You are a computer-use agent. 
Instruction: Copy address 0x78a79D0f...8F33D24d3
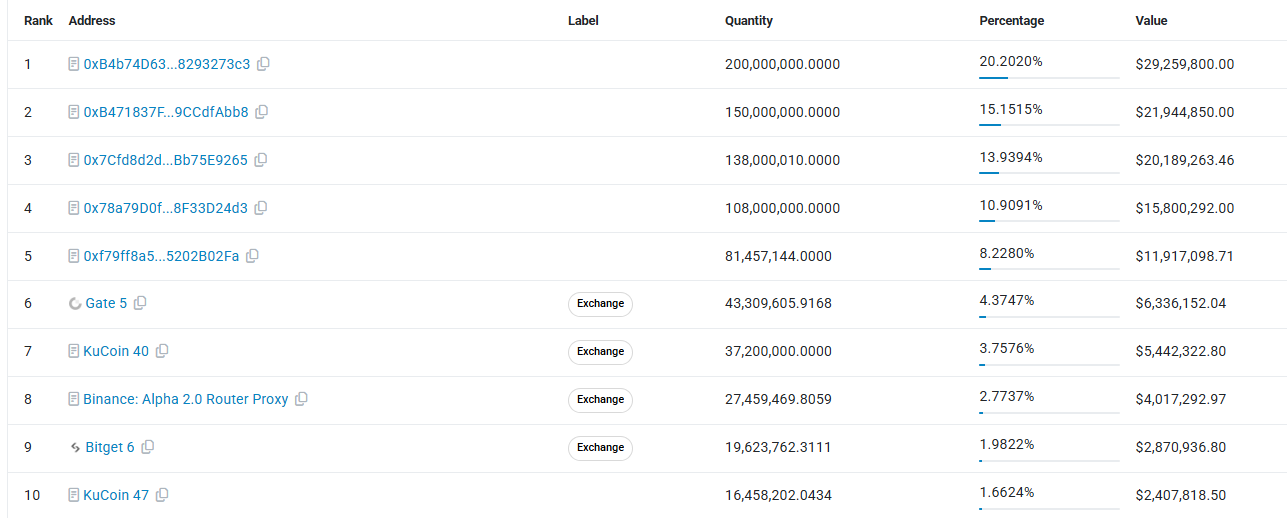[260, 208]
